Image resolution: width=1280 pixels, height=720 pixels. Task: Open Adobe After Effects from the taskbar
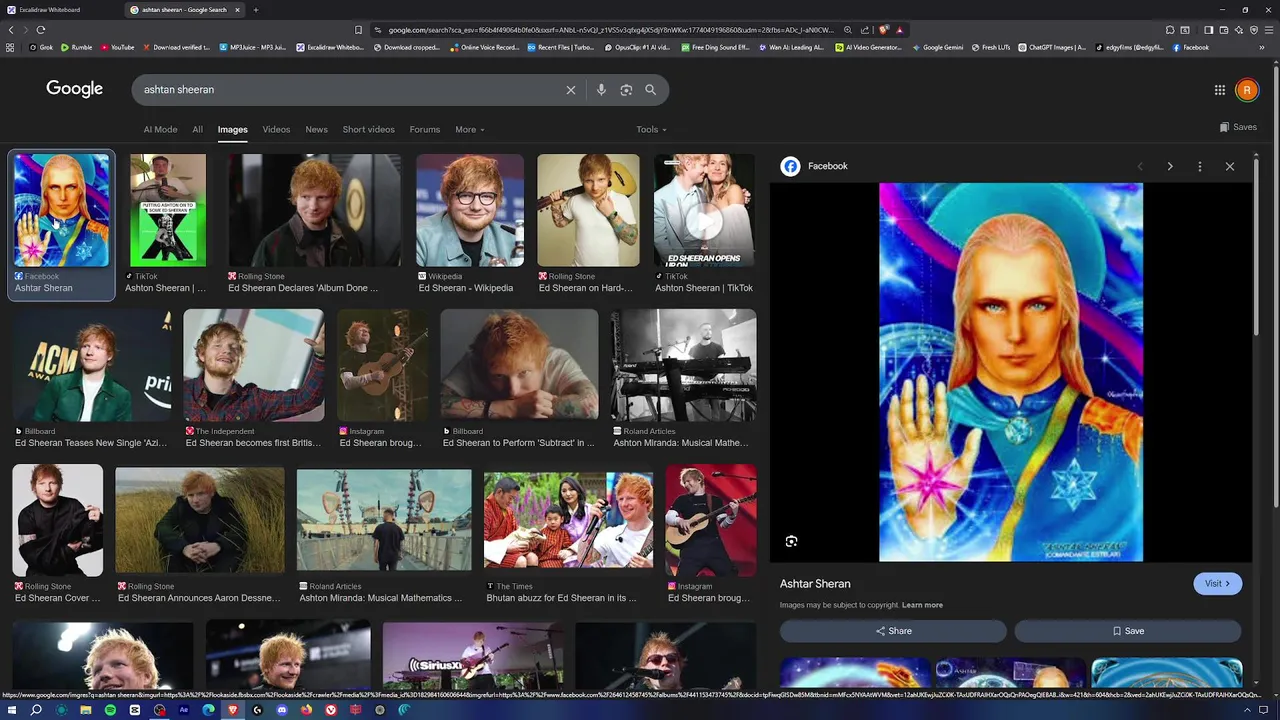(184, 710)
